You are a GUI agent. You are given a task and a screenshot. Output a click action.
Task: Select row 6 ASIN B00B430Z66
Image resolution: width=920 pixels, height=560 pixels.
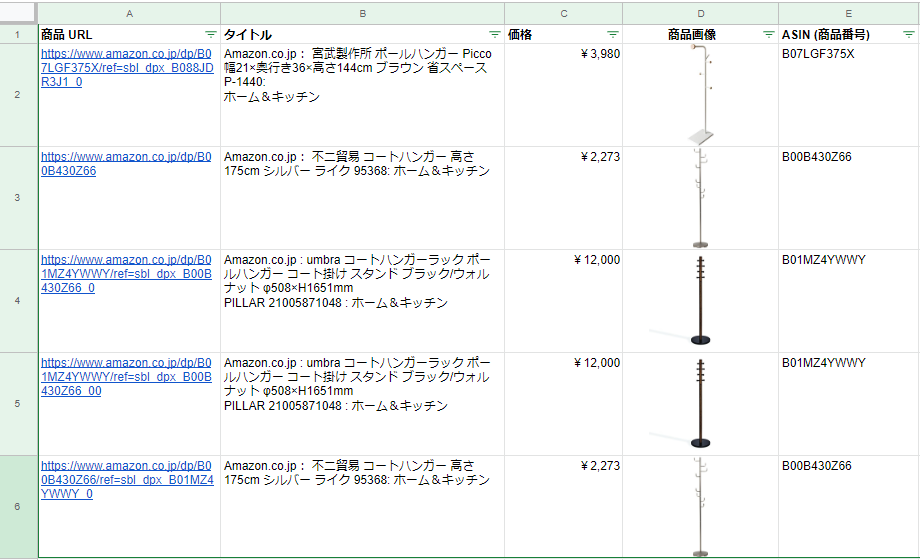[848, 507]
